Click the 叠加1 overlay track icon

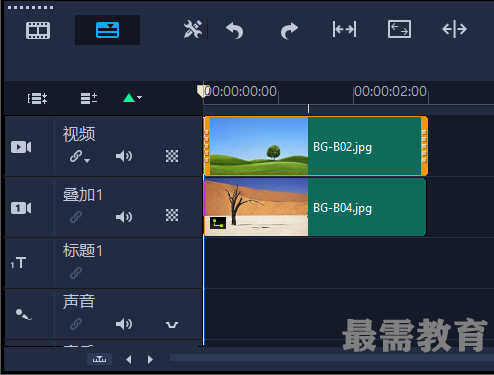pyautogui.click(x=21, y=208)
